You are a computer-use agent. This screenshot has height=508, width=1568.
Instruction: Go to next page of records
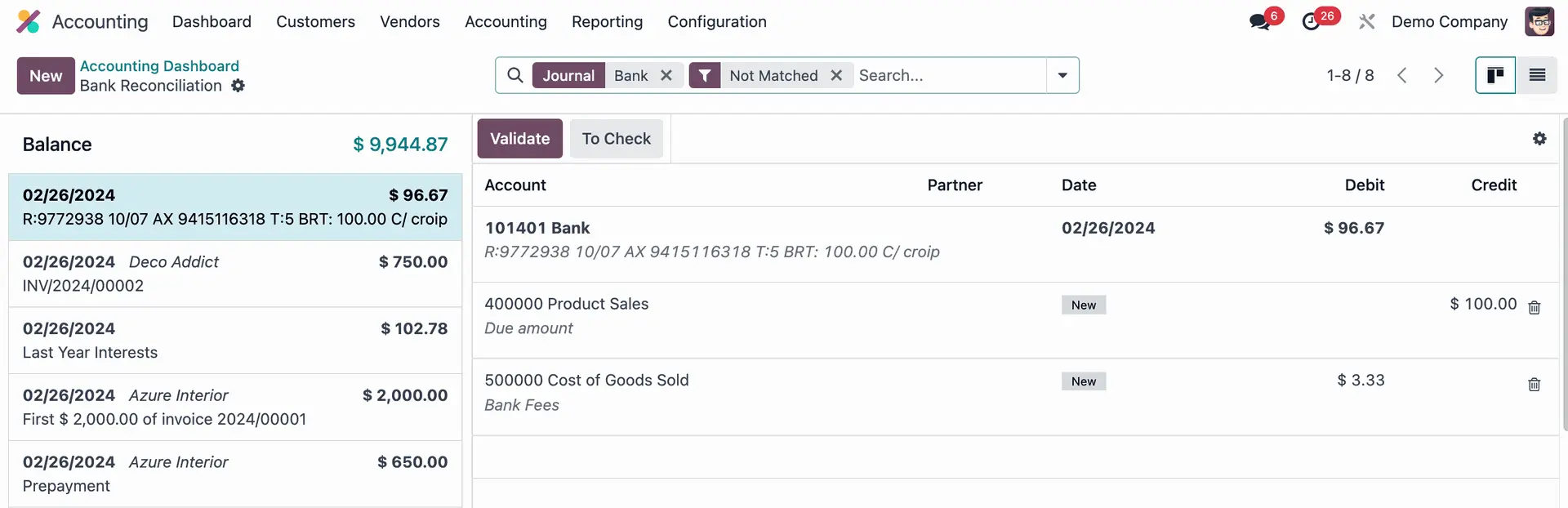click(1438, 76)
